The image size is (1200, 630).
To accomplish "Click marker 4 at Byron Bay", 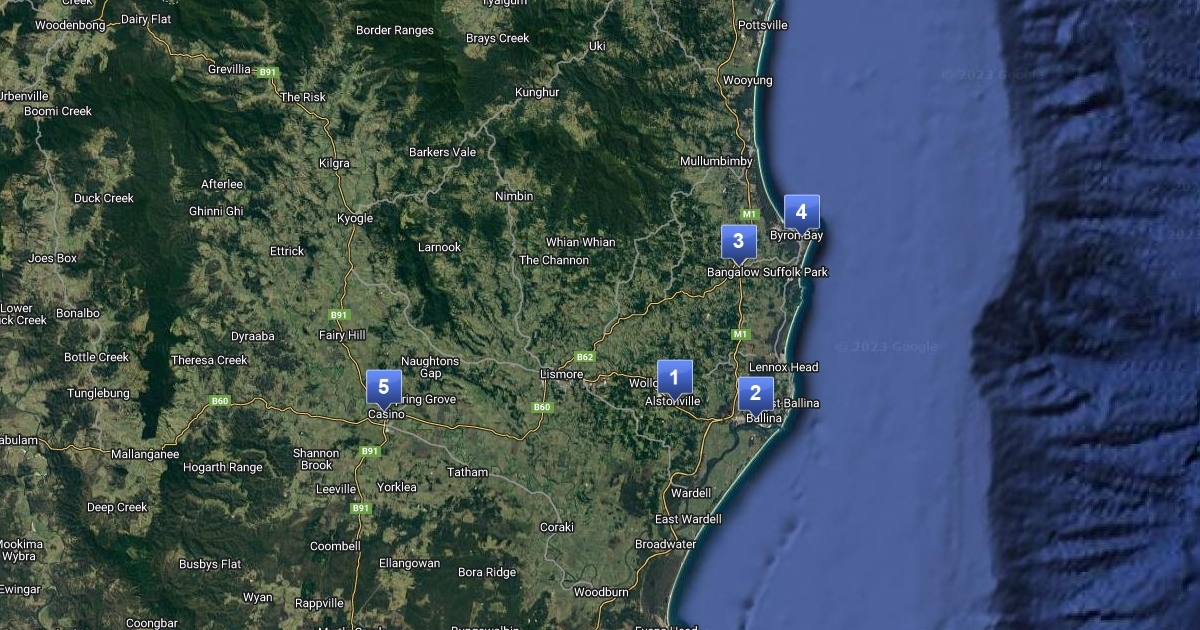I will [801, 212].
